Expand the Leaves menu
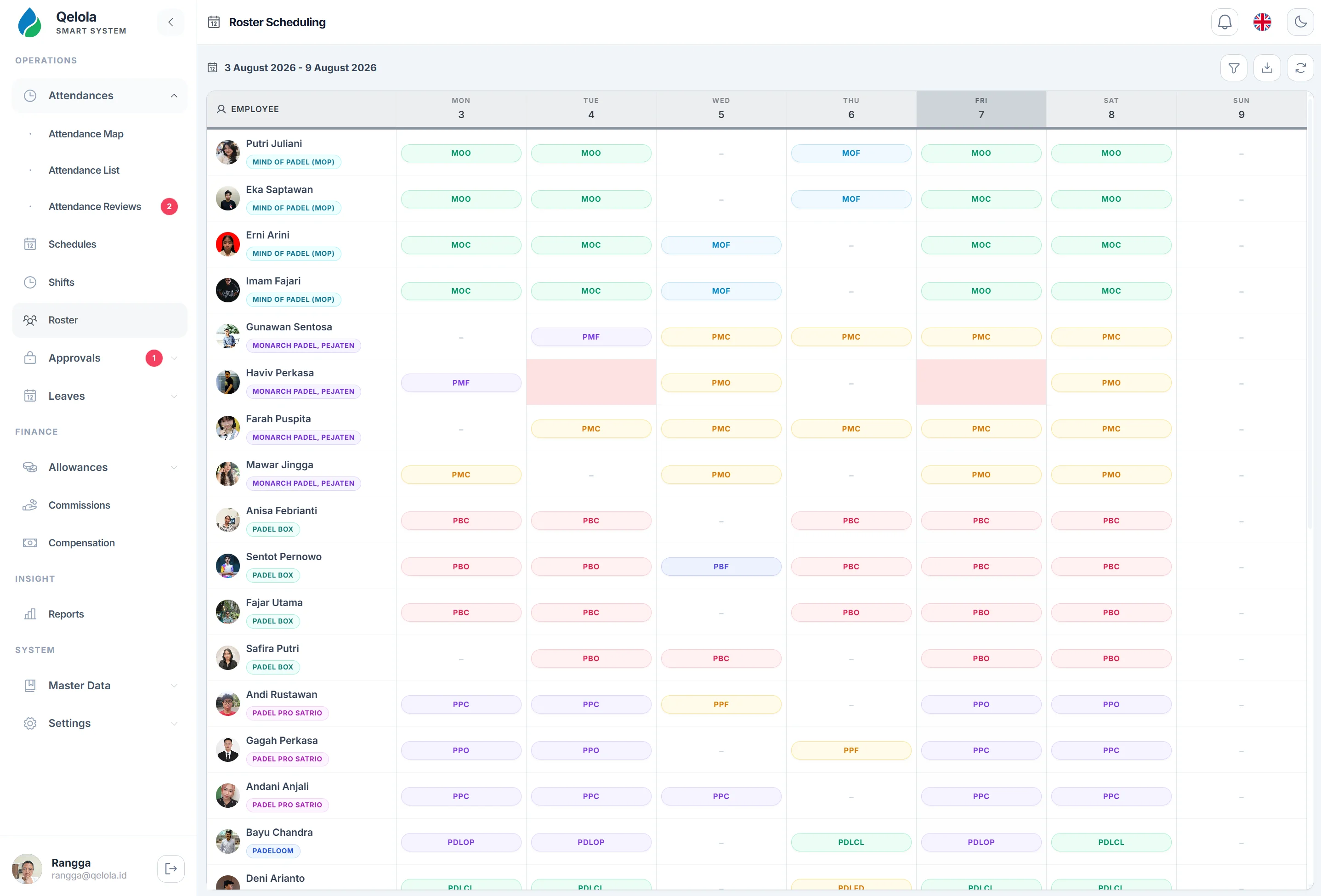1321x896 pixels. [99, 396]
